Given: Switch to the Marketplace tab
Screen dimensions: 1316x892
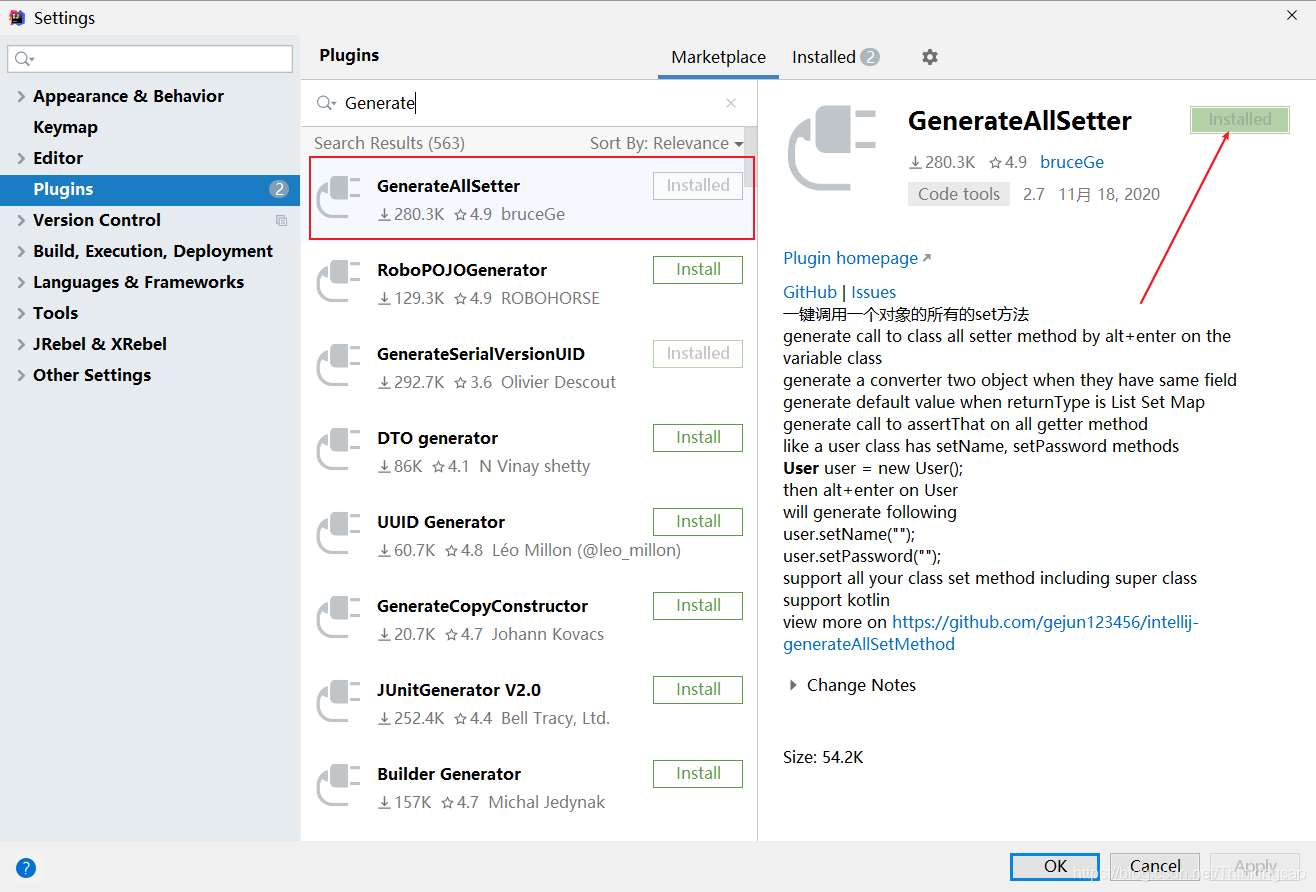Looking at the screenshot, I should coord(718,57).
